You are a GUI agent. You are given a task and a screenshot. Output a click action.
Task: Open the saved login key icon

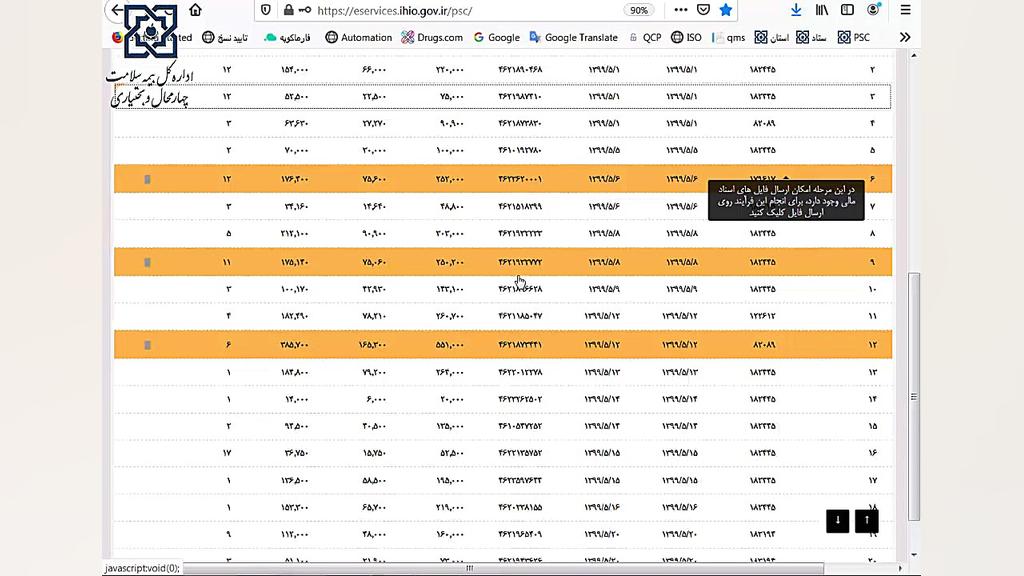tap(305, 10)
